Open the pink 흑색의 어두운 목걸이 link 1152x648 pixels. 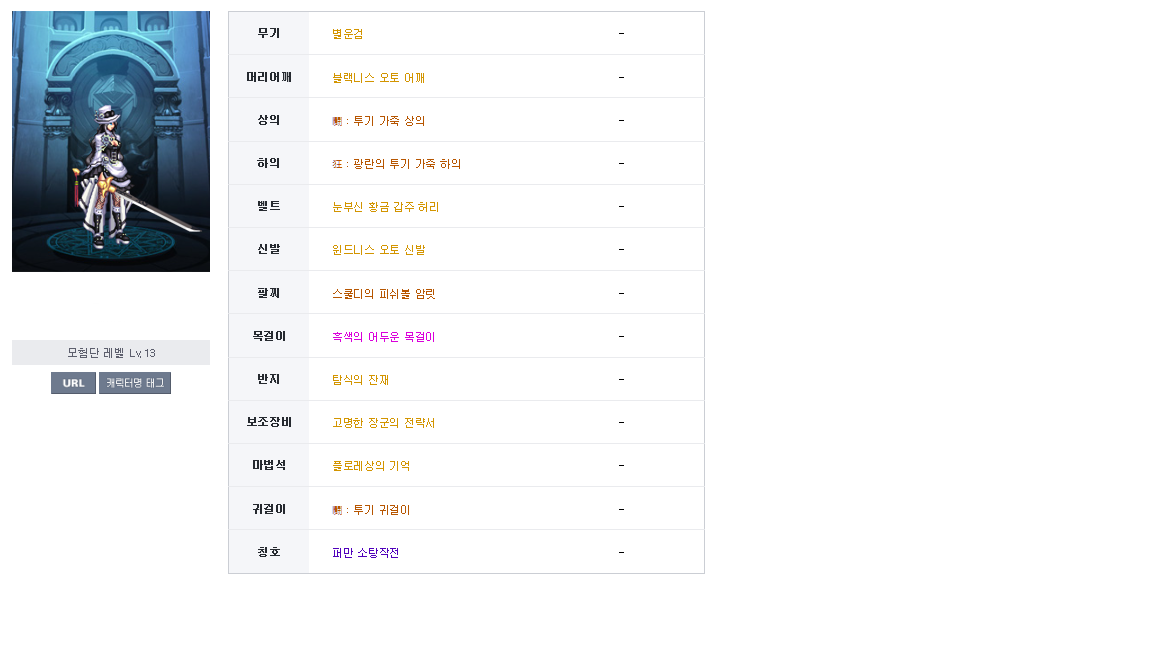pos(384,337)
